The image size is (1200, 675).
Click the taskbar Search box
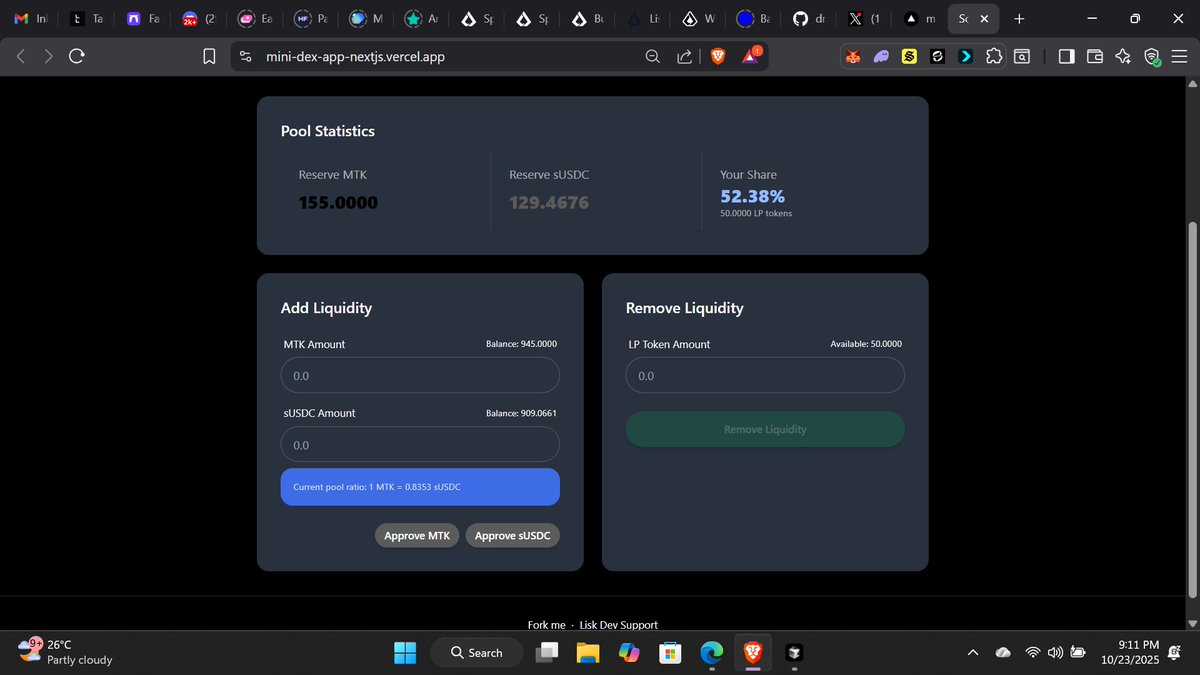click(477, 653)
